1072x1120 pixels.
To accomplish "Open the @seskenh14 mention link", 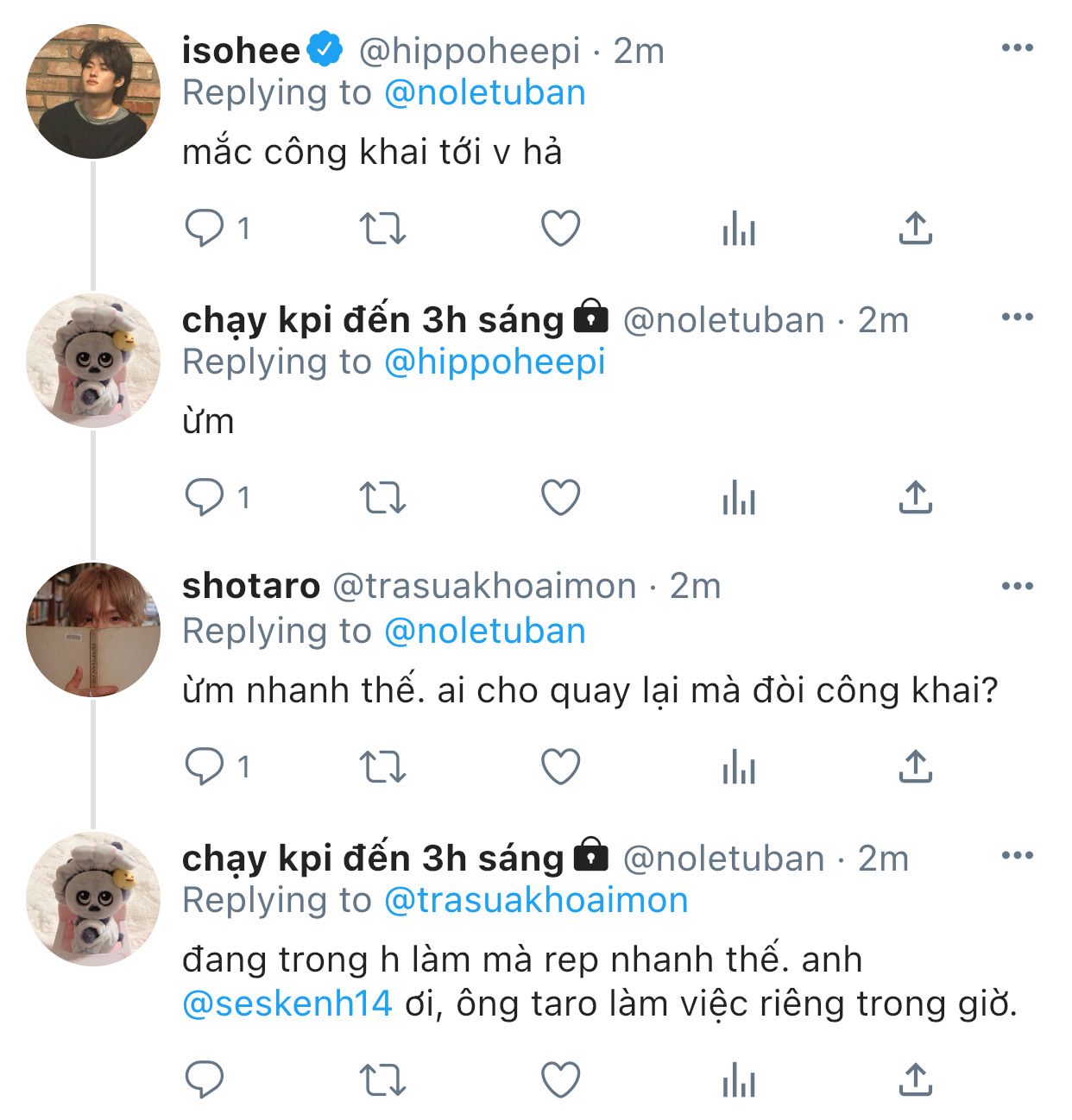I will (x=287, y=1004).
